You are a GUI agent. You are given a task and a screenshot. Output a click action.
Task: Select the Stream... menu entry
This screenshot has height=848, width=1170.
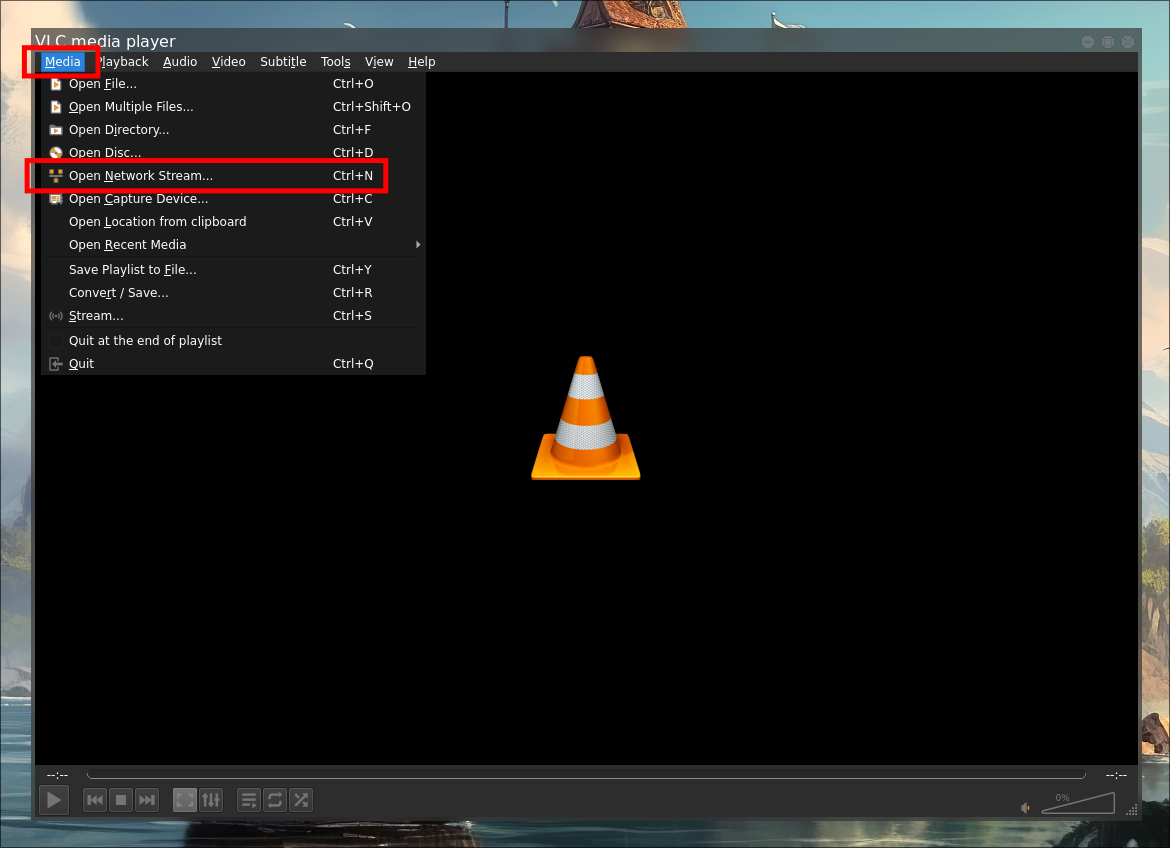pyautogui.click(x=234, y=317)
